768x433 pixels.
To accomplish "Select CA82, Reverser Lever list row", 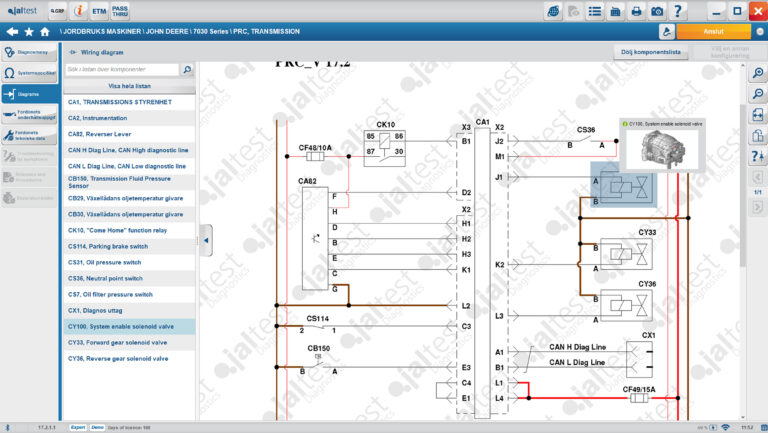I will (x=129, y=134).
